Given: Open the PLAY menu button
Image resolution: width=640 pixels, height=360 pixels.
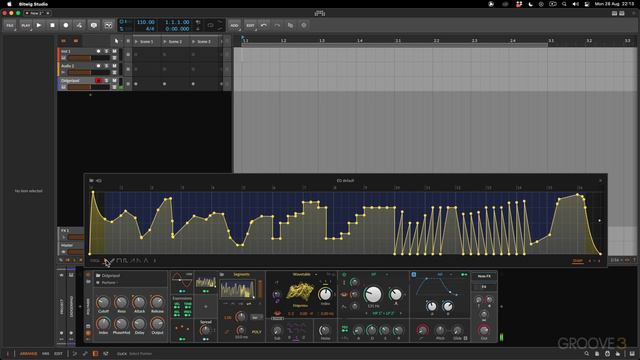Looking at the screenshot, I should click(x=25, y=25).
